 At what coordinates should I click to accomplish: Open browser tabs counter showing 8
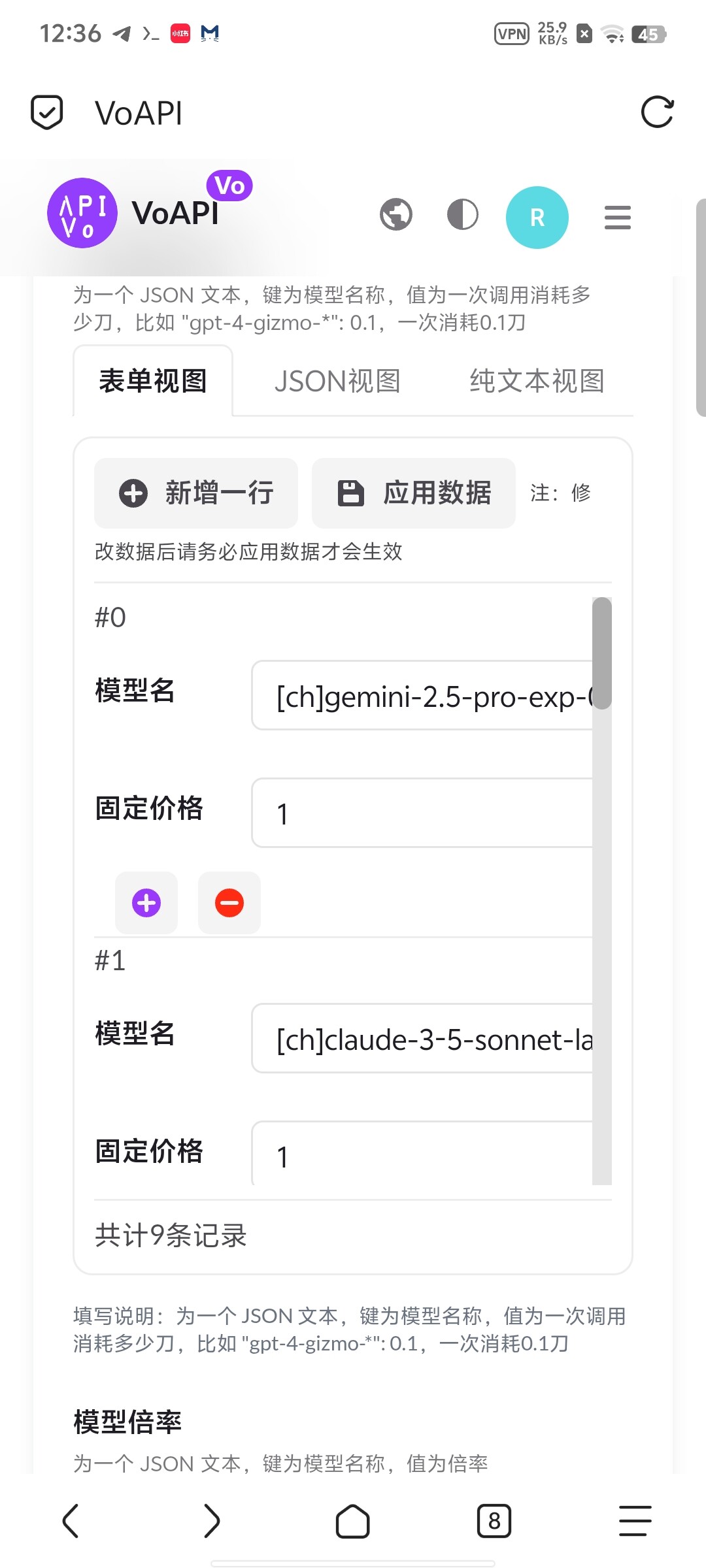[494, 1521]
